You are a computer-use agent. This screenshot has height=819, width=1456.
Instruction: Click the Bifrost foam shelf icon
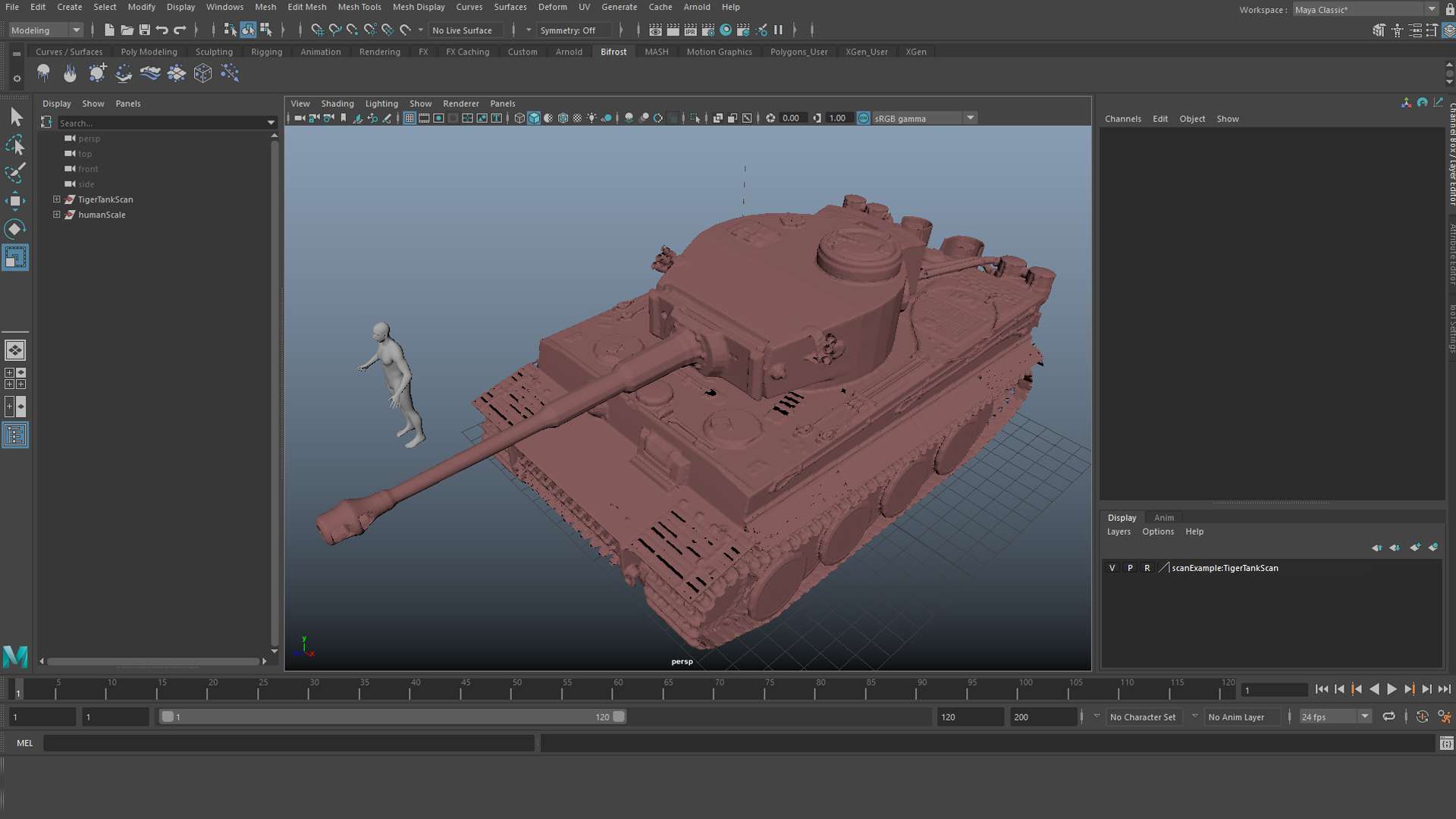point(176,73)
